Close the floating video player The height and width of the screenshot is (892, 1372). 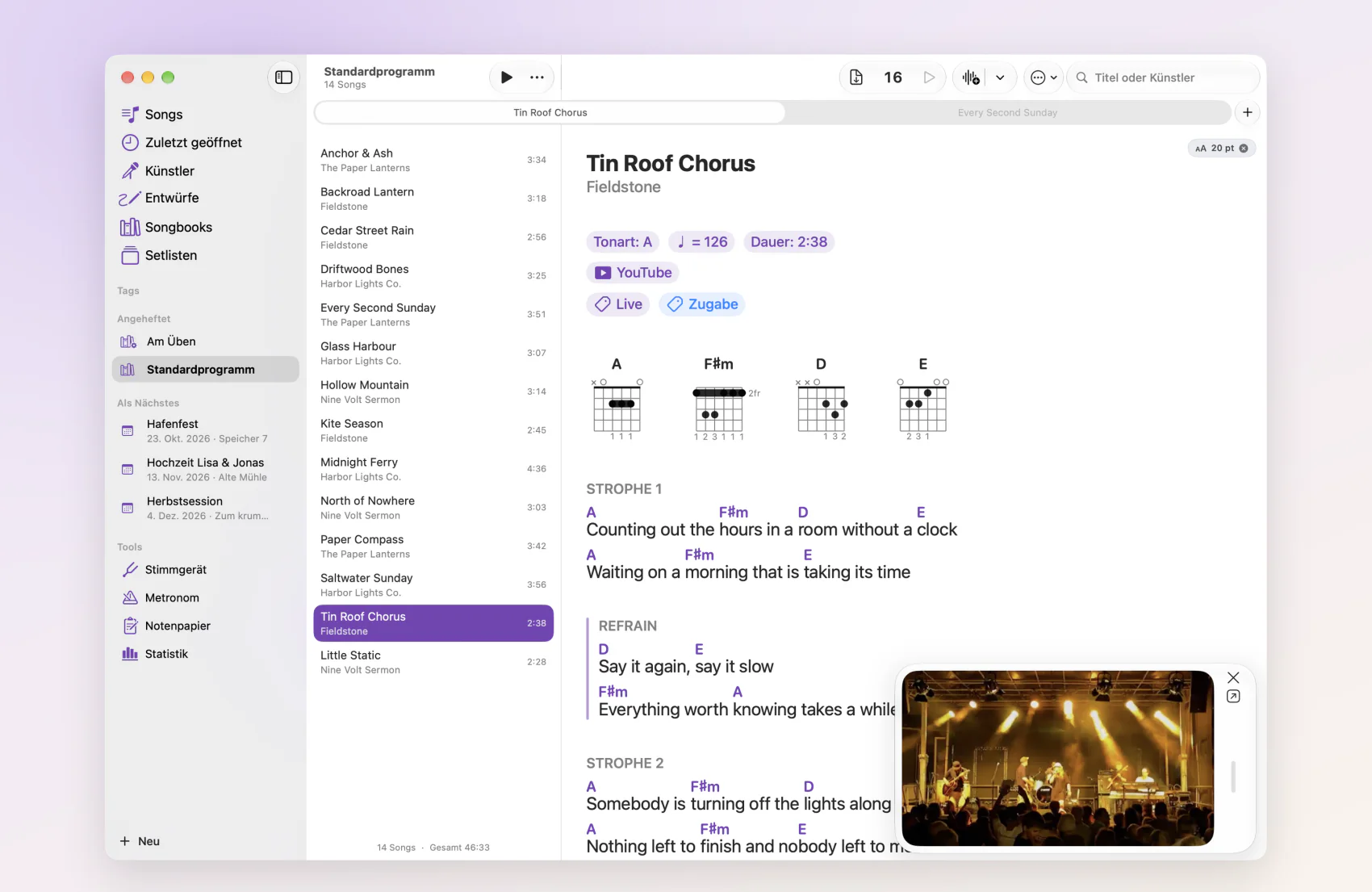[x=1233, y=678]
